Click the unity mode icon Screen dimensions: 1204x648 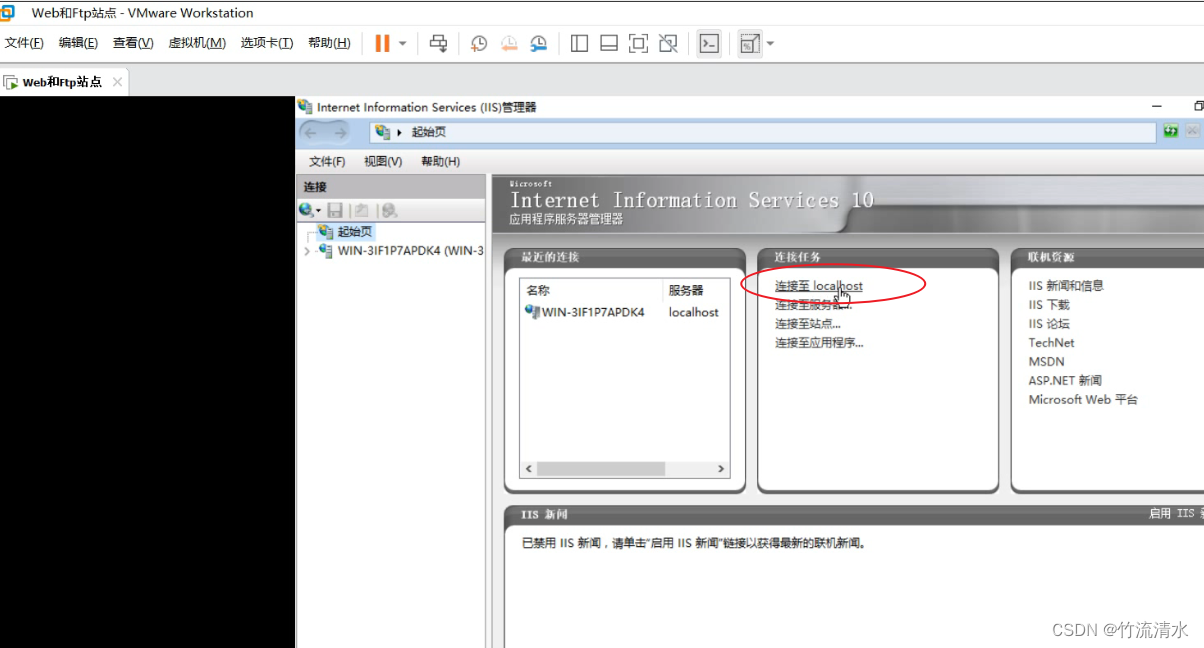point(669,43)
